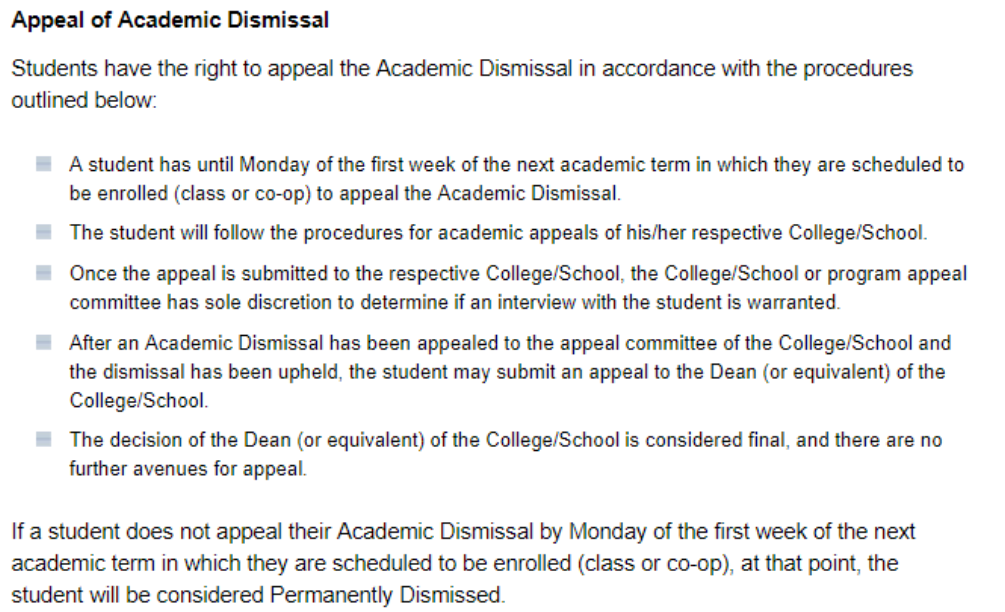Click the bullet icon beside "The student will follow"
This screenshot has height=612, width=1005.
43,232
